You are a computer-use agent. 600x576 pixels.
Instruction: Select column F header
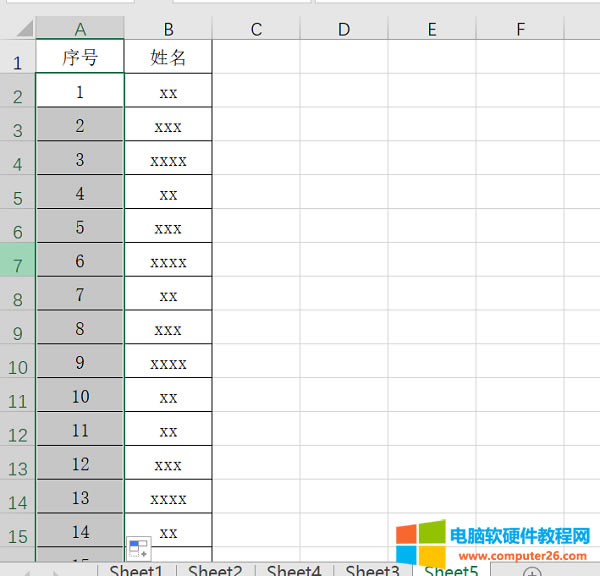(x=520, y=29)
